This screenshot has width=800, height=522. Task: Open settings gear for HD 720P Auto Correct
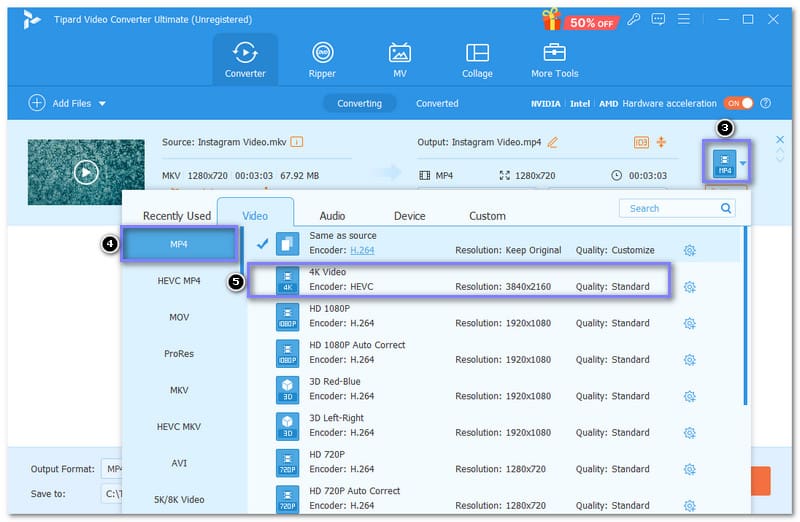click(689, 506)
